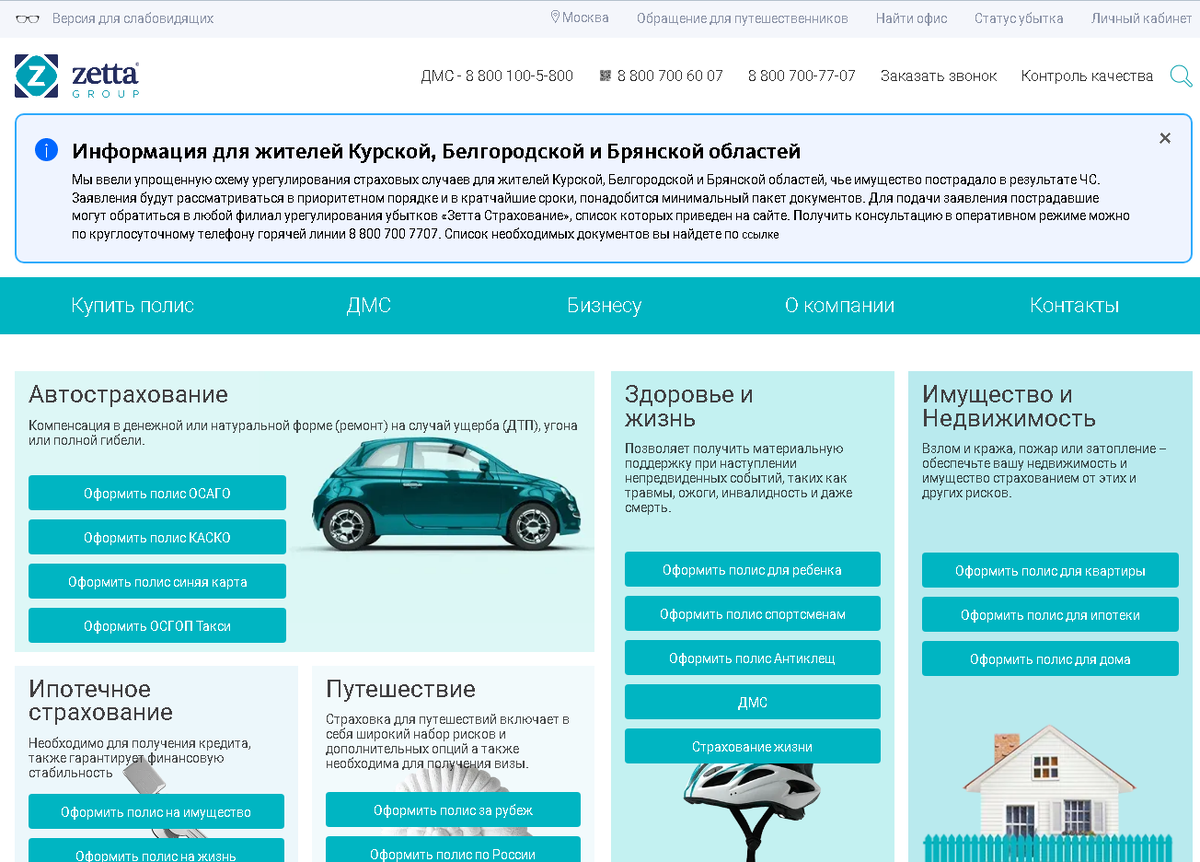The width and height of the screenshot is (1200, 862).
Task: Open the search magnifier icon
Action: point(1180,76)
